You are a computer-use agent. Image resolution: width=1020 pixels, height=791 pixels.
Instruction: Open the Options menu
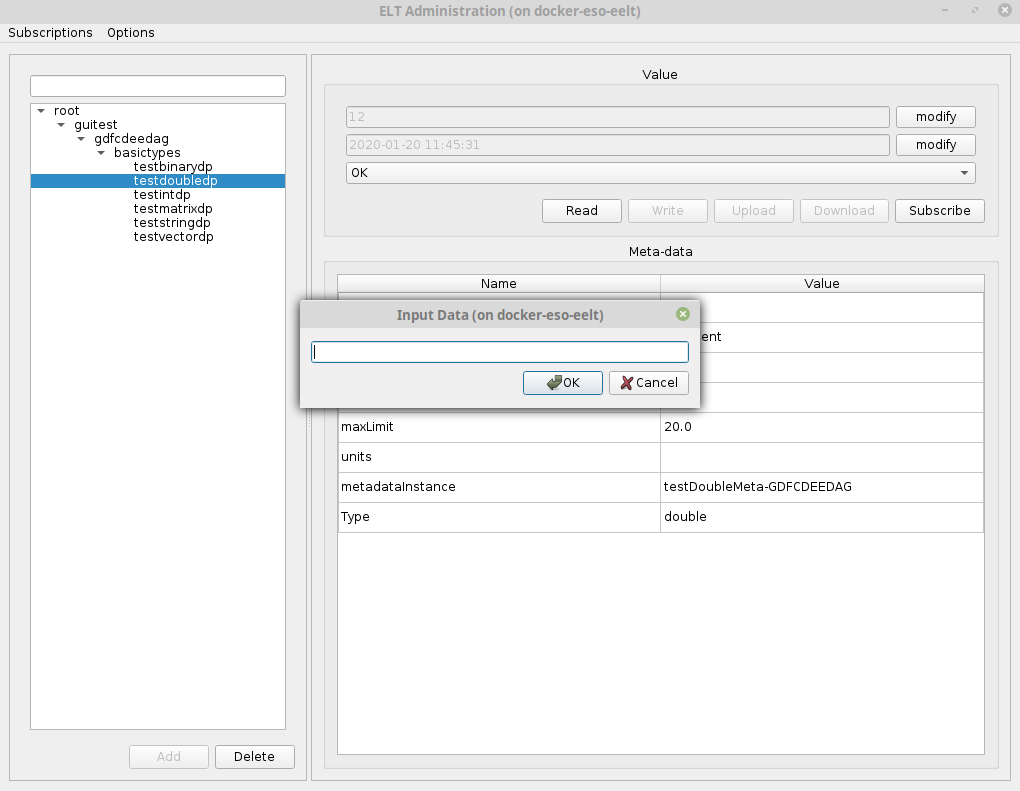point(131,32)
